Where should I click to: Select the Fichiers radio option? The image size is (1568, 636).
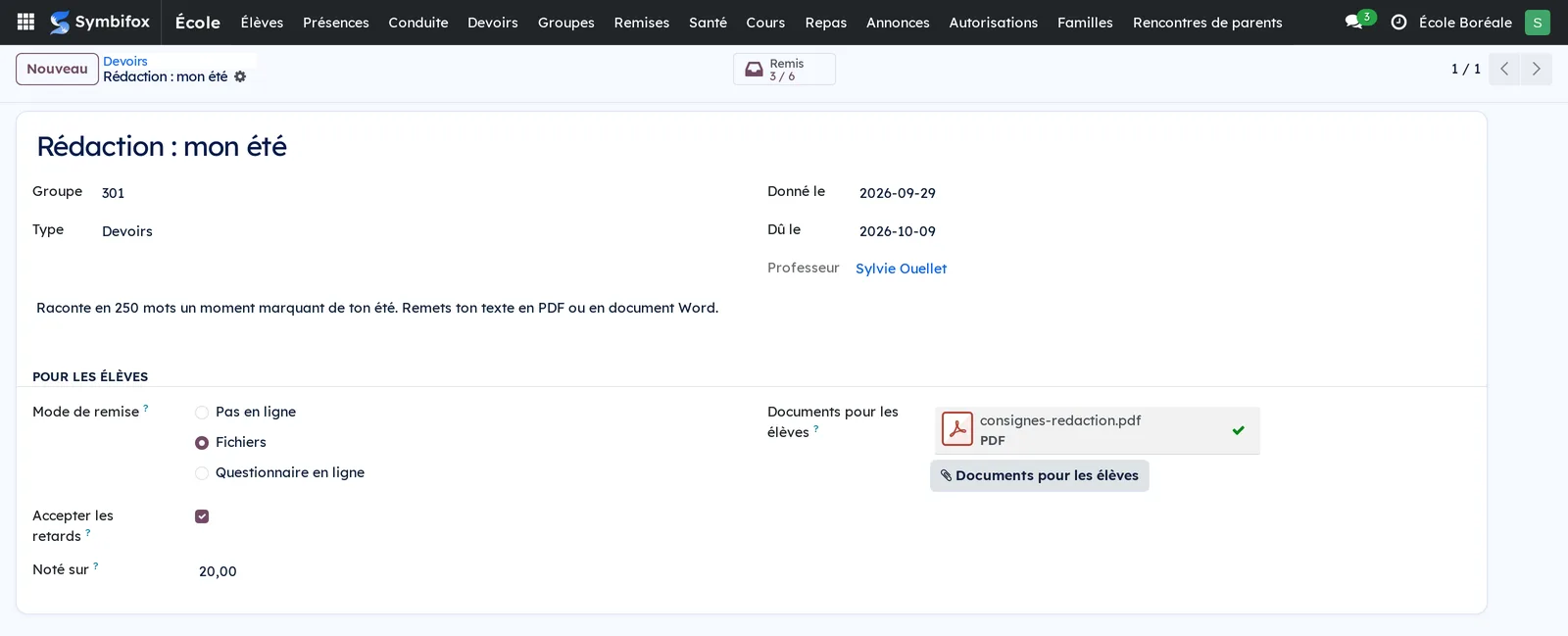pyautogui.click(x=202, y=443)
